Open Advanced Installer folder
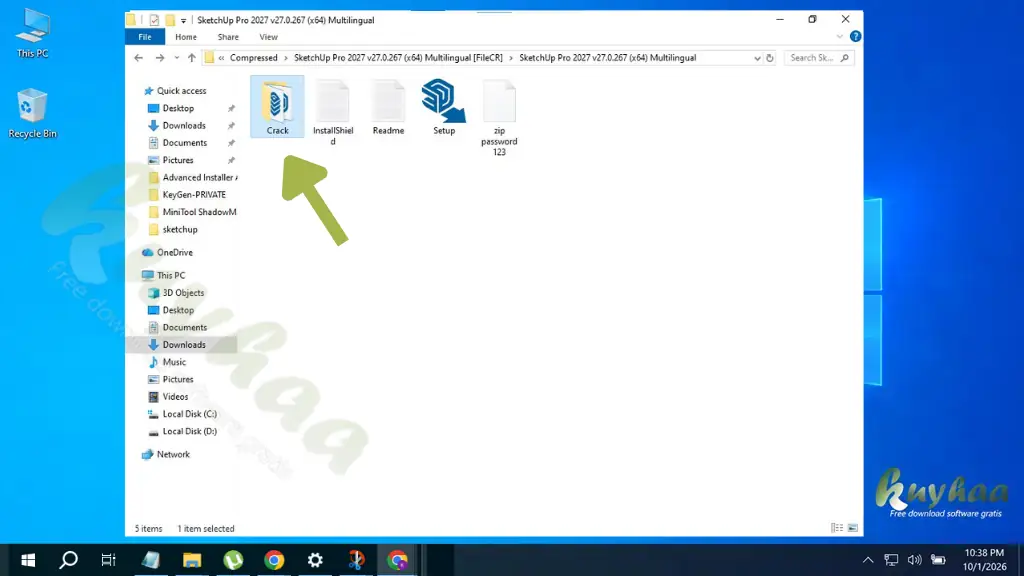The height and width of the screenshot is (576, 1024). 193,178
